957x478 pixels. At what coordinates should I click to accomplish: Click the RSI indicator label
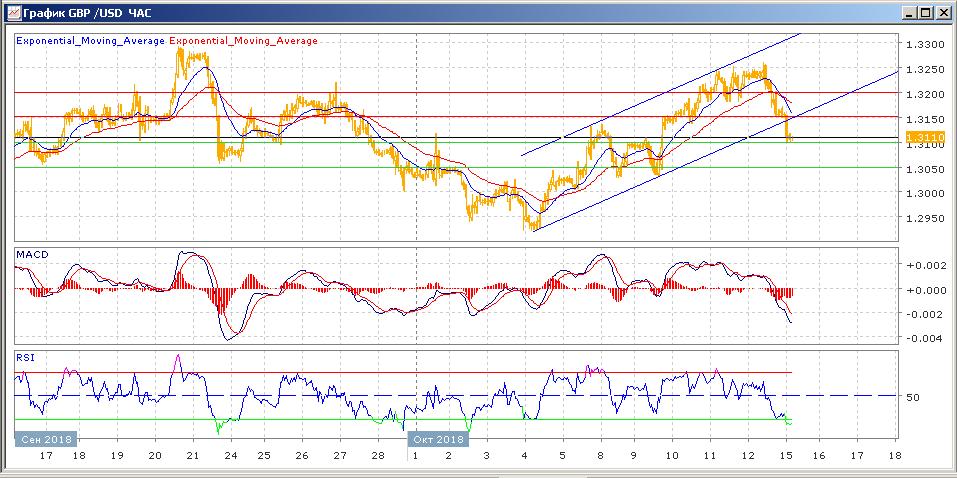(x=25, y=355)
